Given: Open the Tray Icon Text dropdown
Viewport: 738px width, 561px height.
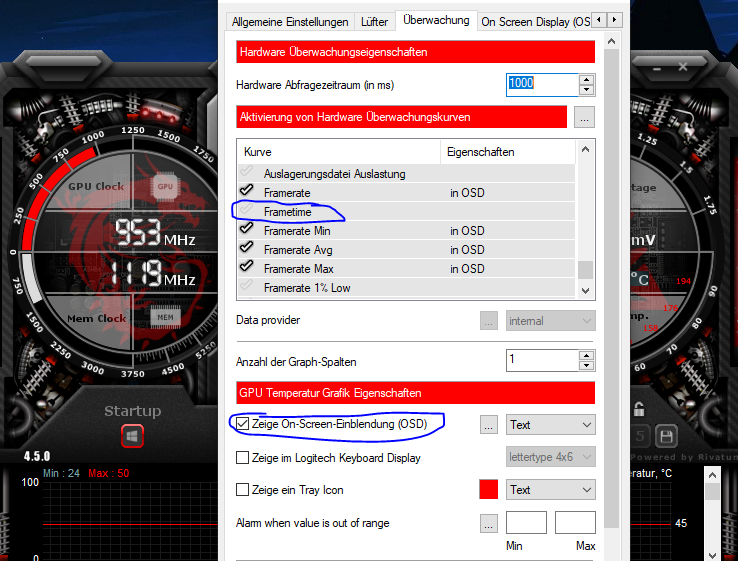Looking at the screenshot, I should 551,489.
